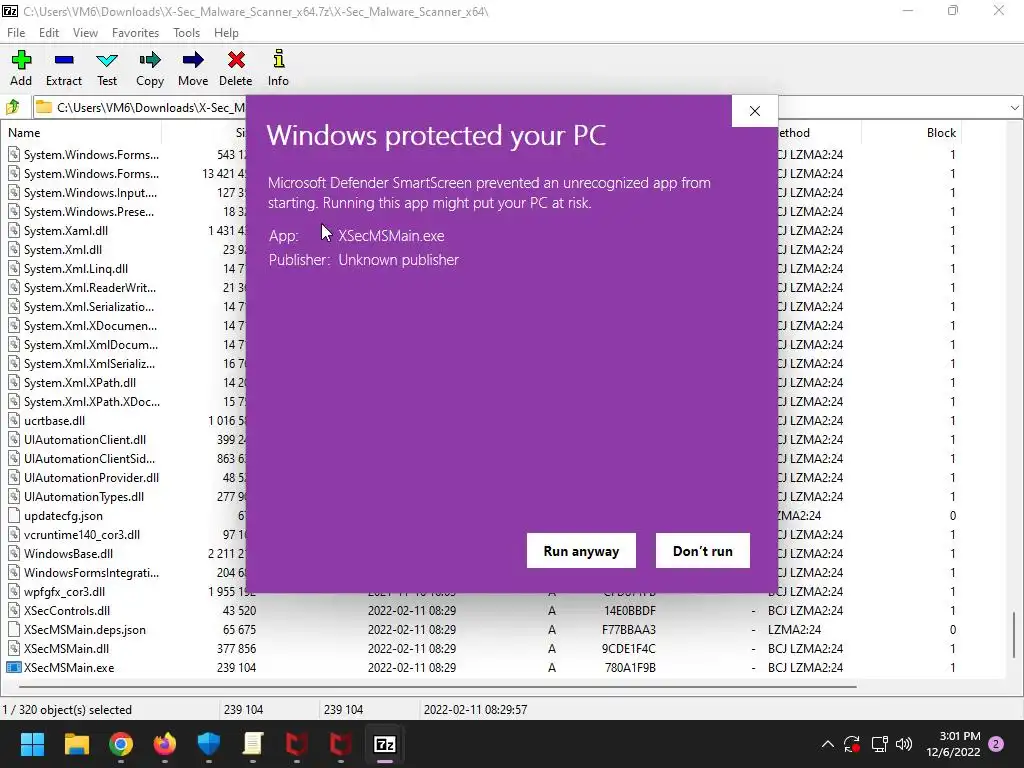
Task: Open File Explorer from the taskbar
Action: (76, 744)
